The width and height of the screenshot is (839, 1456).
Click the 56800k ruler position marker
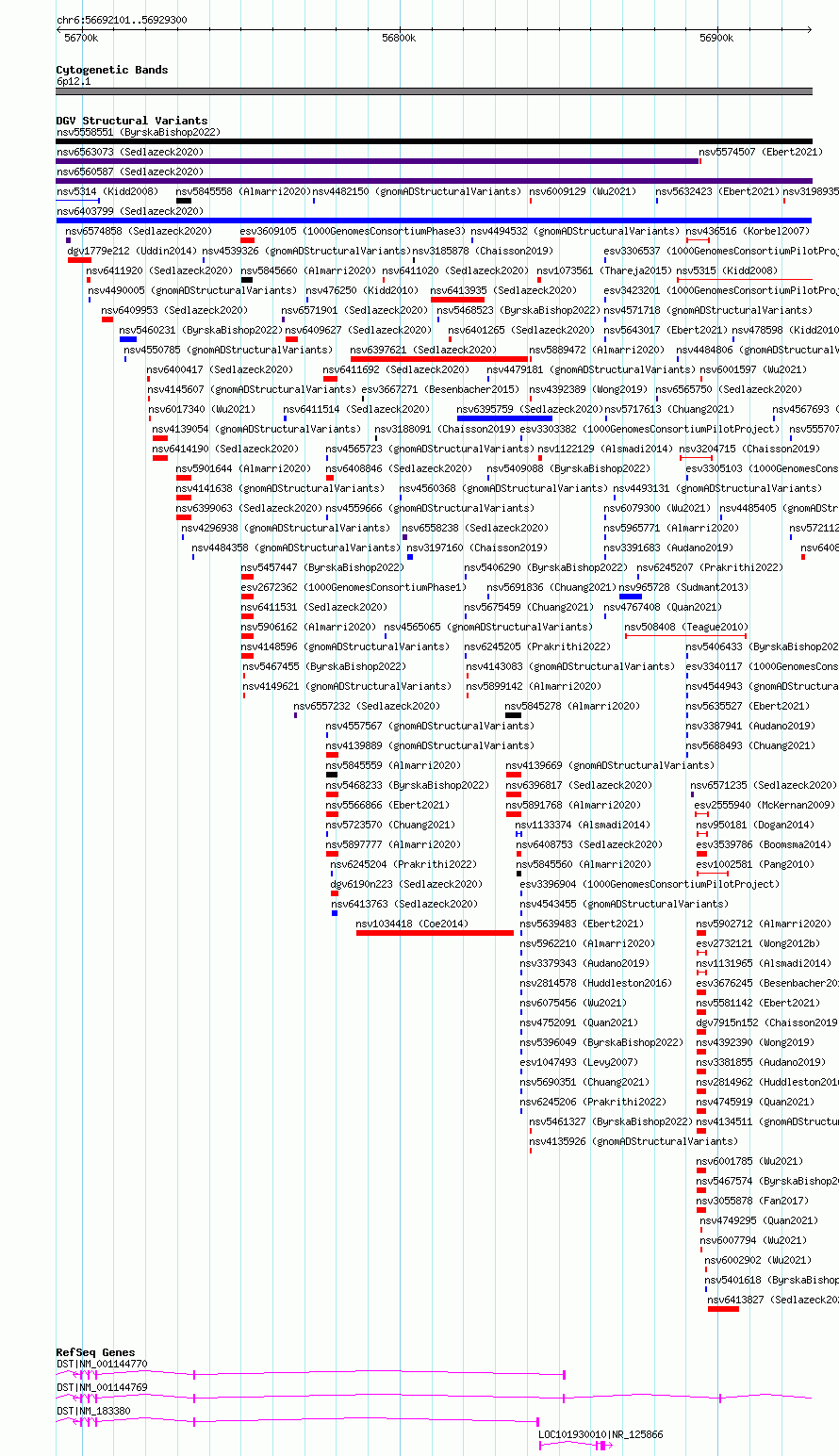click(399, 38)
